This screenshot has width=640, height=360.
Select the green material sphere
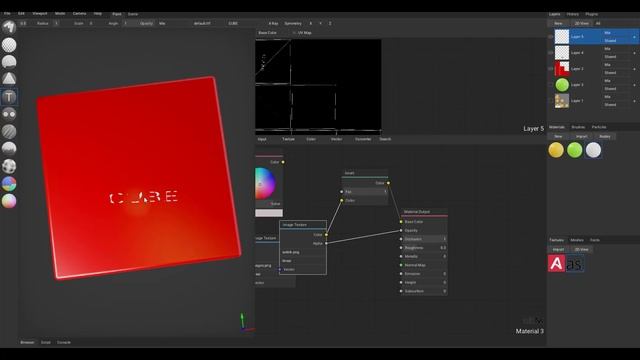pos(575,150)
